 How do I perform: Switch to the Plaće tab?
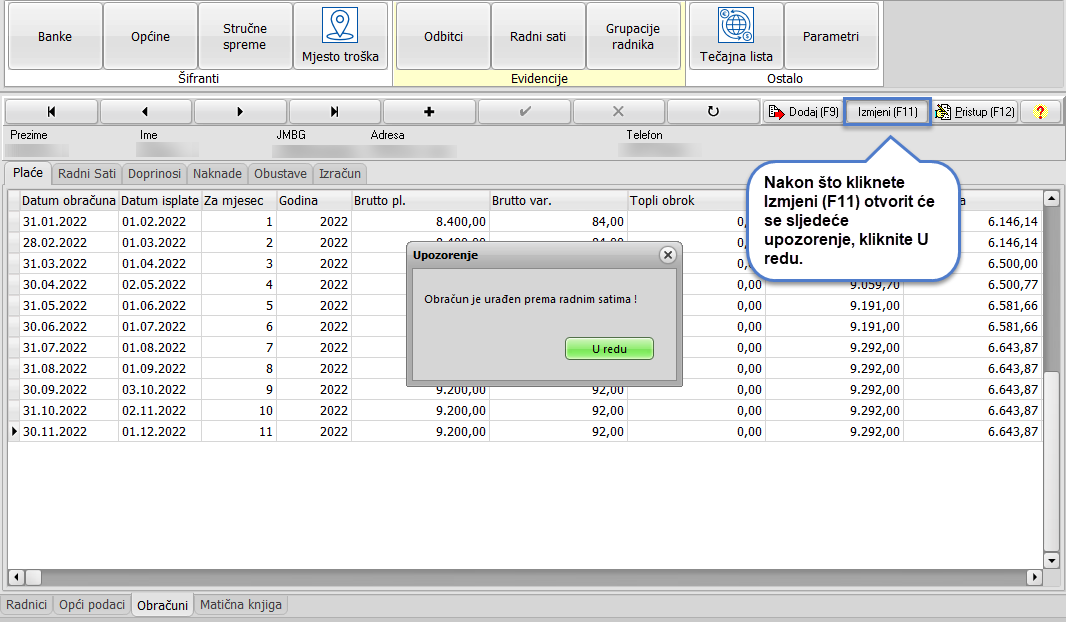(28, 173)
